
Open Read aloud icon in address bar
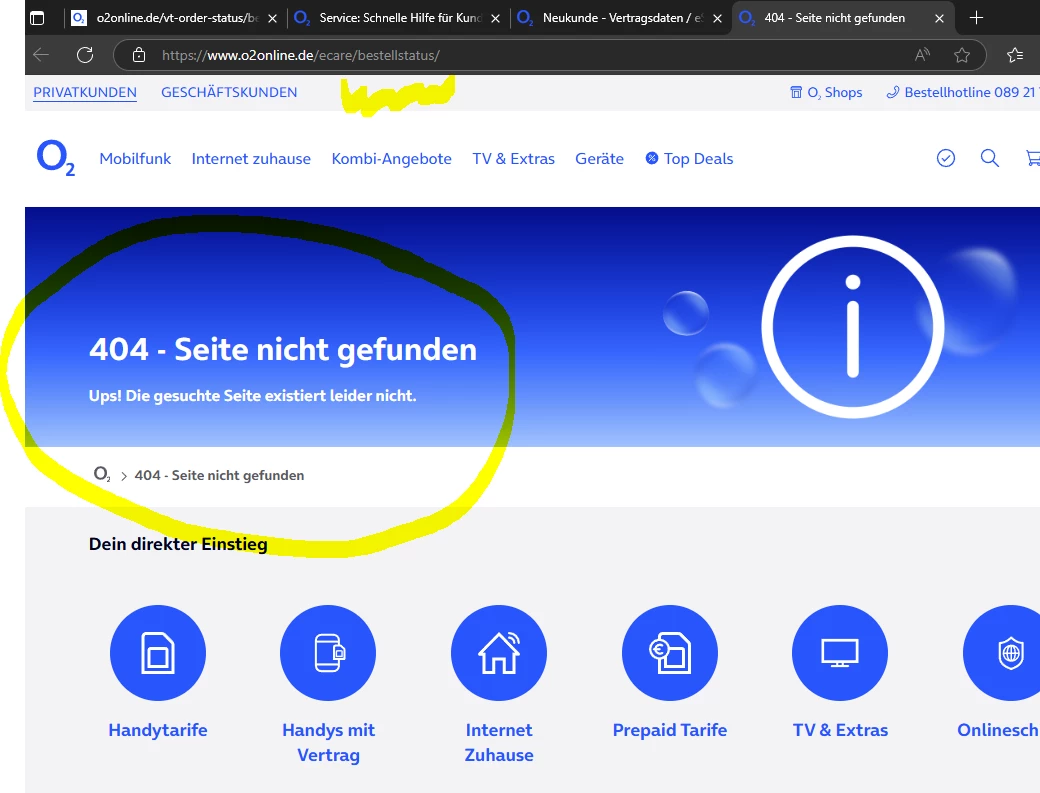tap(922, 55)
